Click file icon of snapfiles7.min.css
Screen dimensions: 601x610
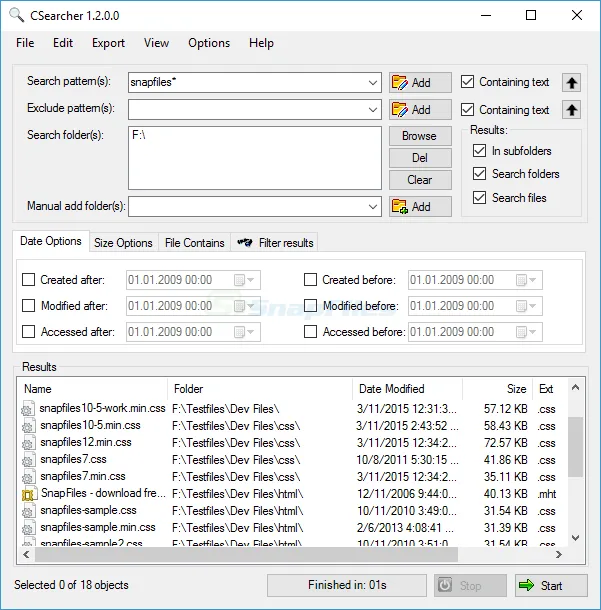[x=28, y=477]
